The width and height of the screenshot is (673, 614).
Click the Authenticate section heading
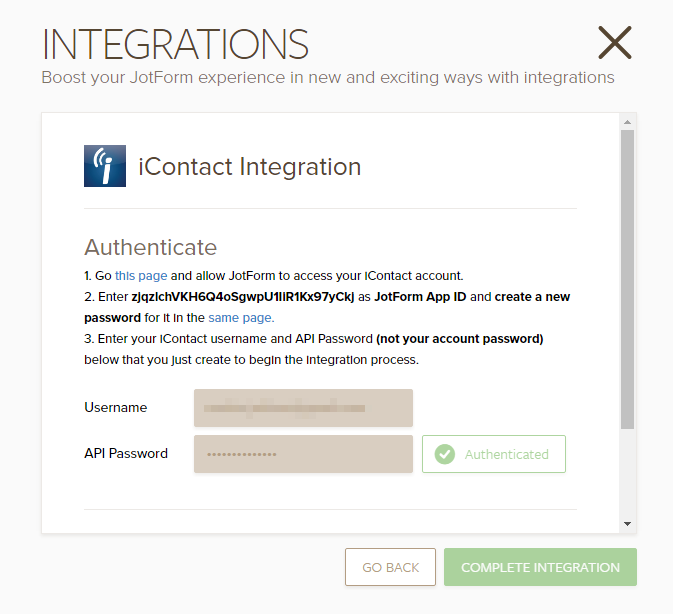150,247
